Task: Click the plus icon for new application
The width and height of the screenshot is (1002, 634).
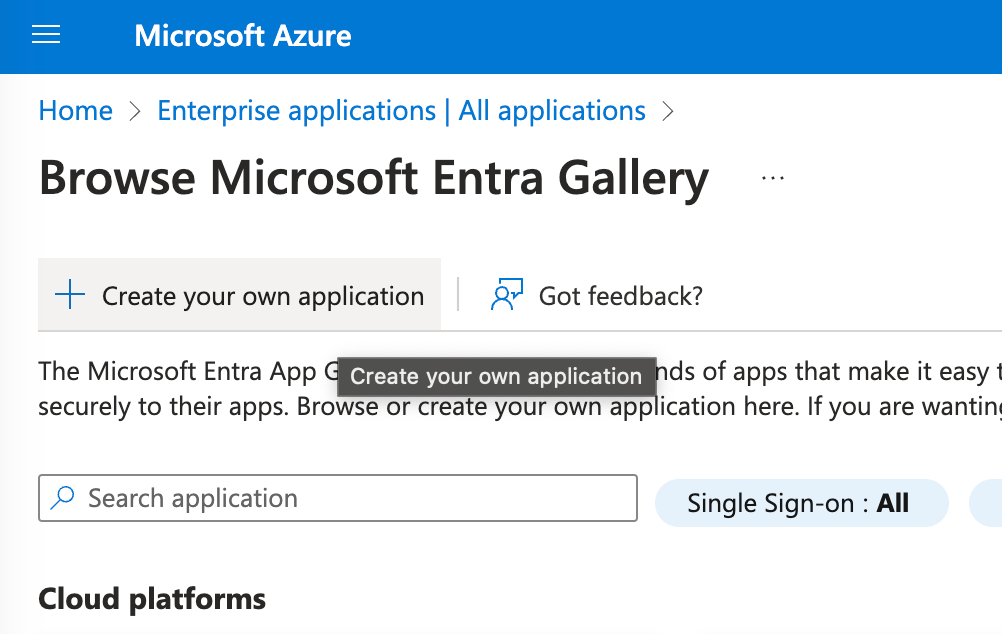Action: pyautogui.click(x=70, y=295)
